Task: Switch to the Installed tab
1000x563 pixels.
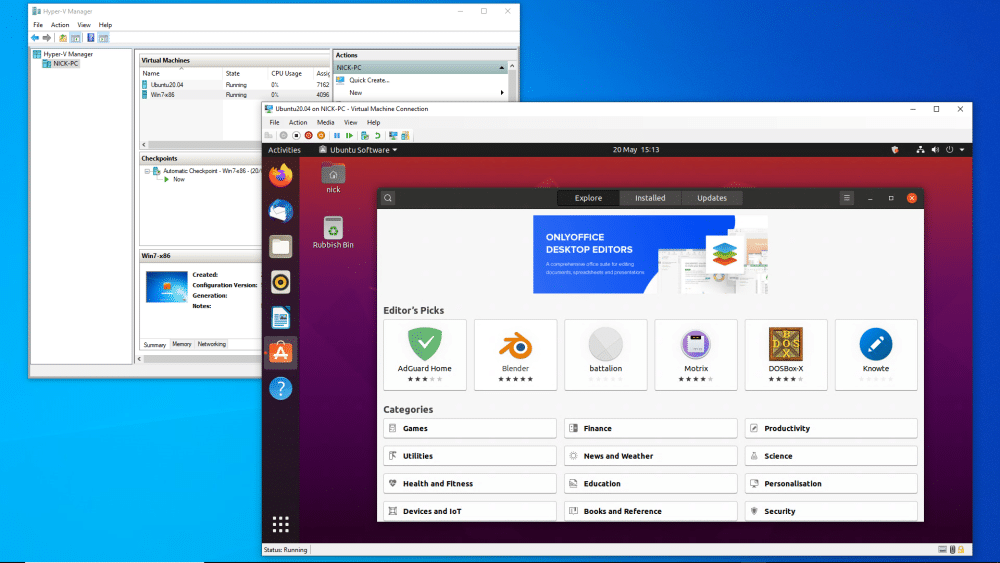Action: click(x=650, y=198)
